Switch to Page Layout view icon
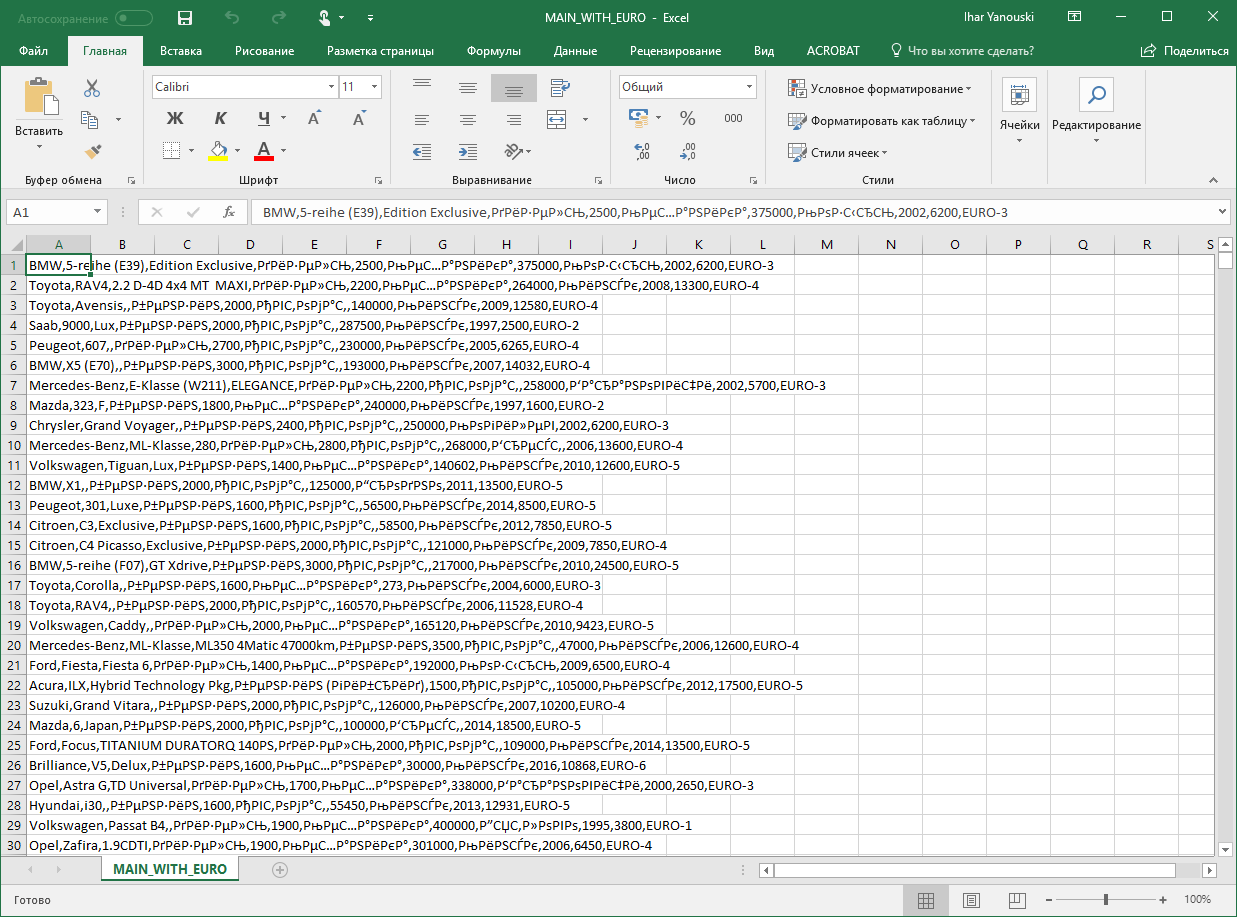This screenshot has width=1237, height=917. (x=970, y=900)
